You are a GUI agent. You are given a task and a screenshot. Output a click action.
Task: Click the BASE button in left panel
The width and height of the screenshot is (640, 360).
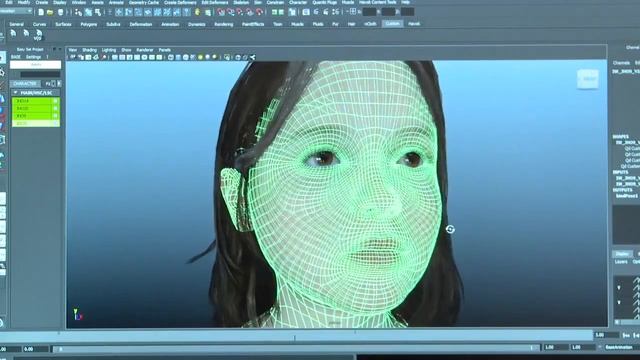tap(16, 57)
